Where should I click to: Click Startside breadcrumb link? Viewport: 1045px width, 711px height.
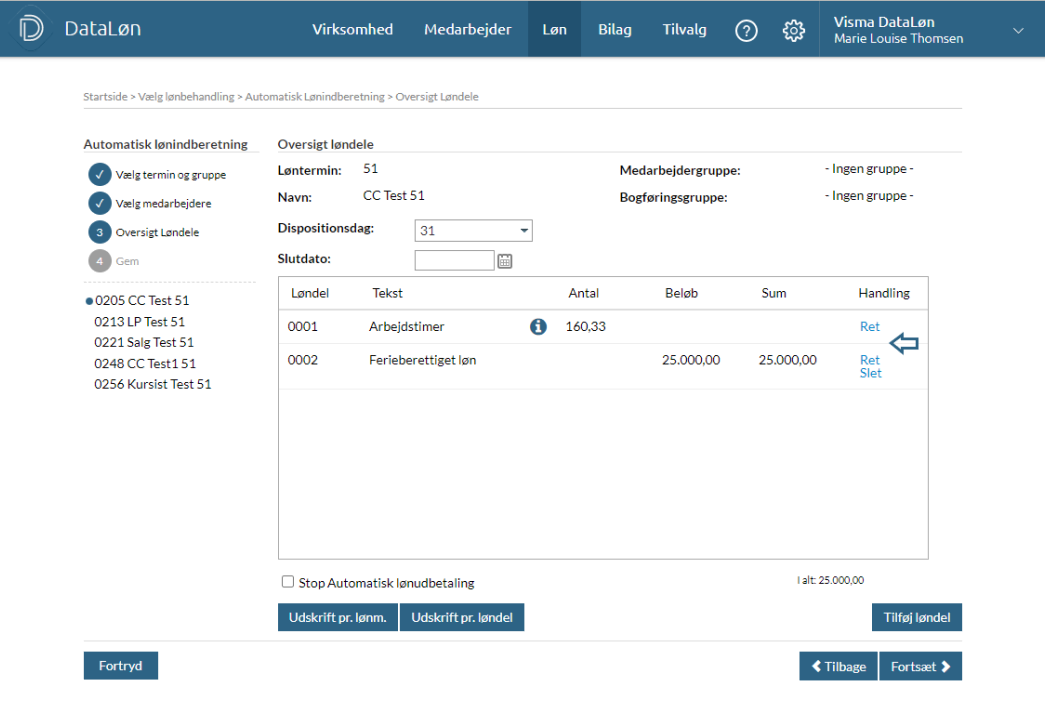coord(105,97)
